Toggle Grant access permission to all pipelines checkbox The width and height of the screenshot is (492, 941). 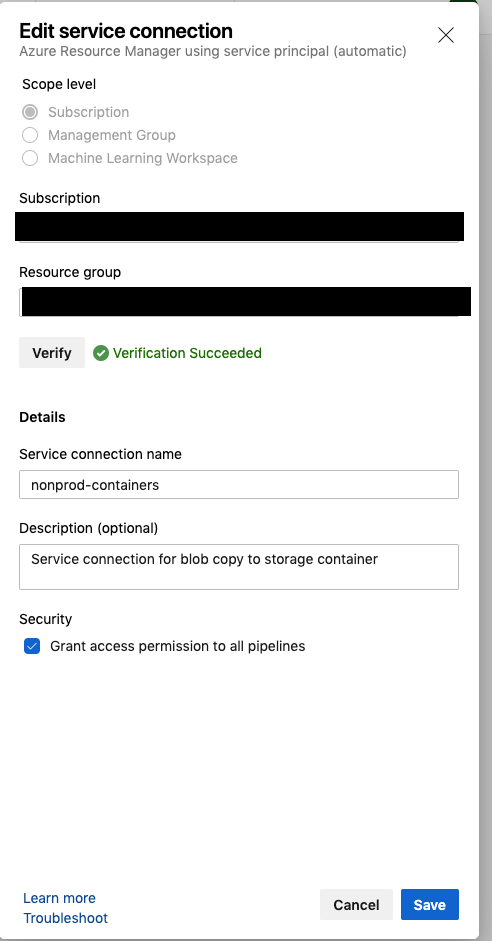[32, 646]
